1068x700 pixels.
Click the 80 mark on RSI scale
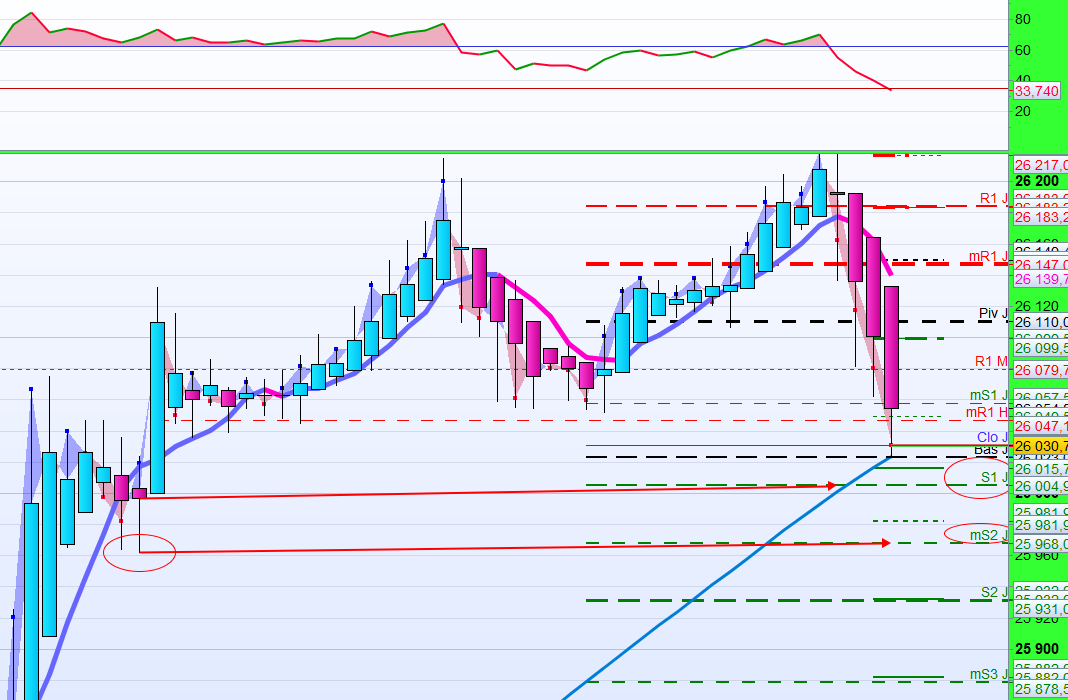(x=1022, y=19)
